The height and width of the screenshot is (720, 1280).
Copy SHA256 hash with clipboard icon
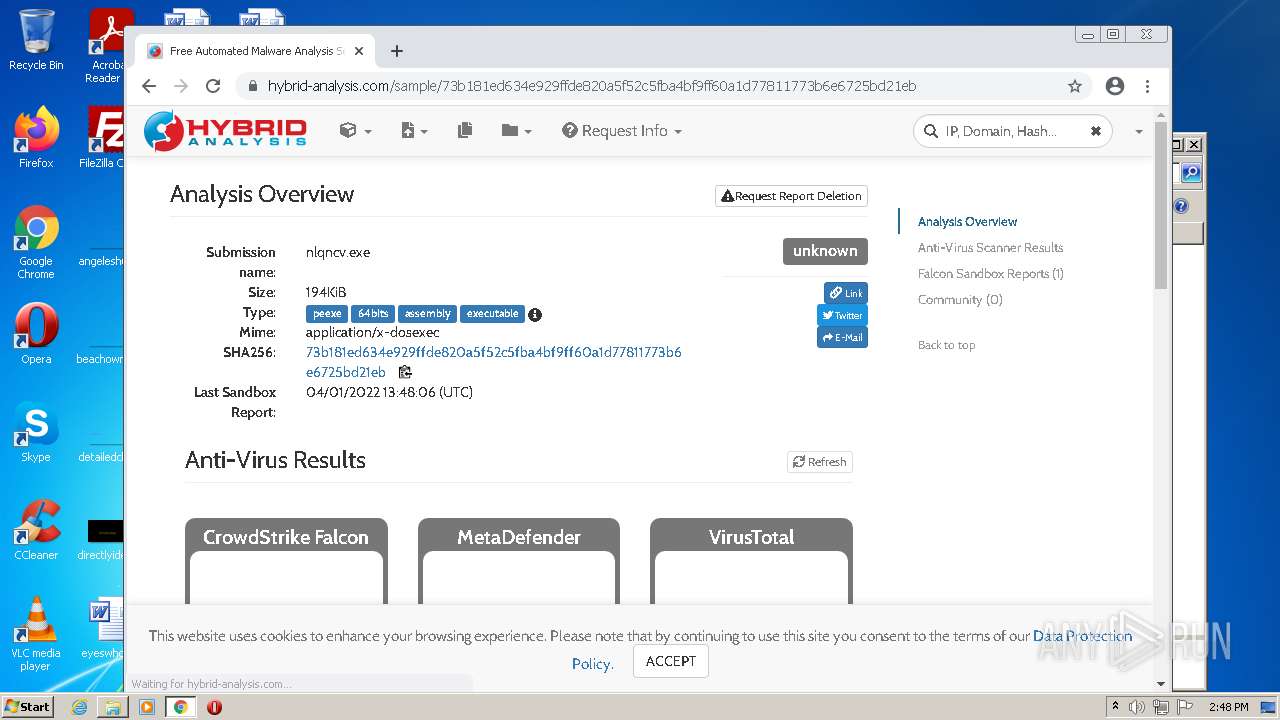pos(405,372)
